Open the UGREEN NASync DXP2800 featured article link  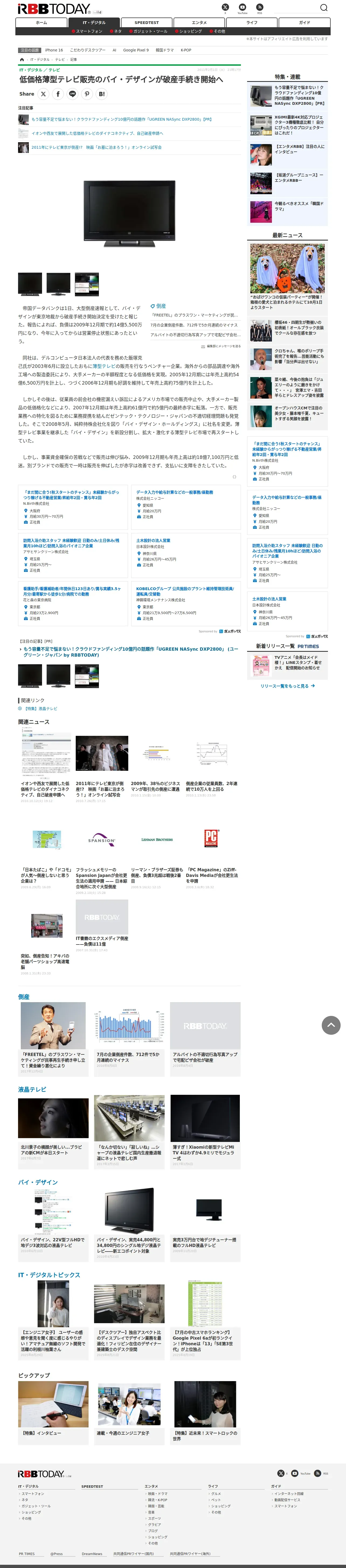121,119
